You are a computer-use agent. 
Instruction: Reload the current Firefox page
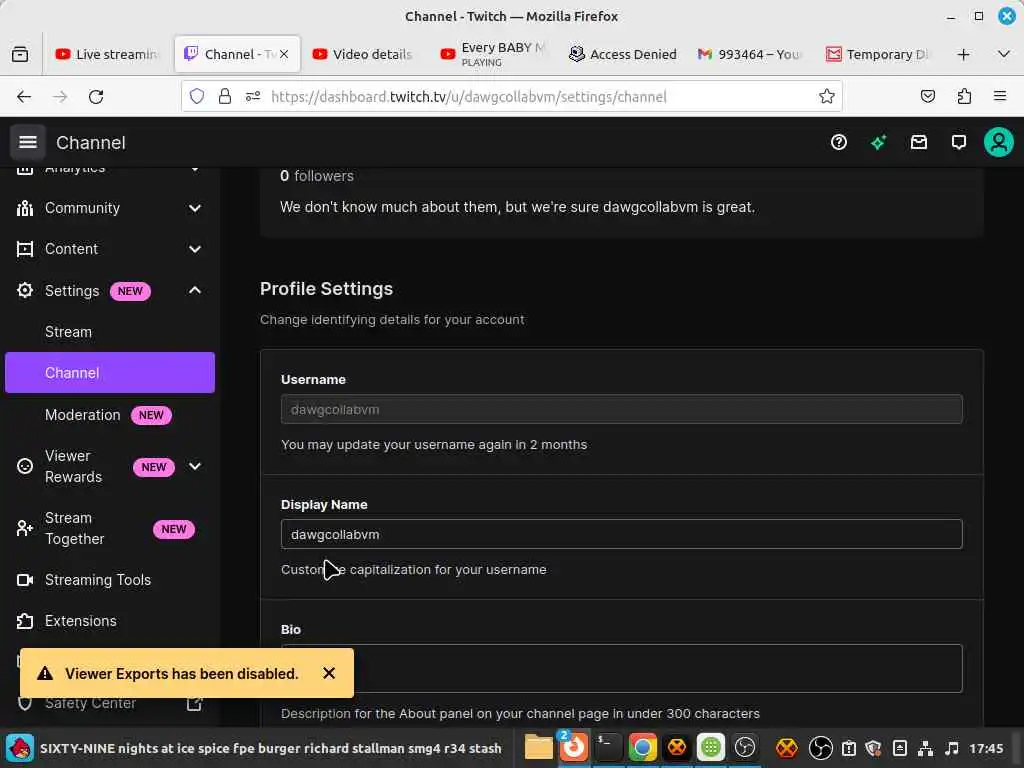[x=96, y=97]
